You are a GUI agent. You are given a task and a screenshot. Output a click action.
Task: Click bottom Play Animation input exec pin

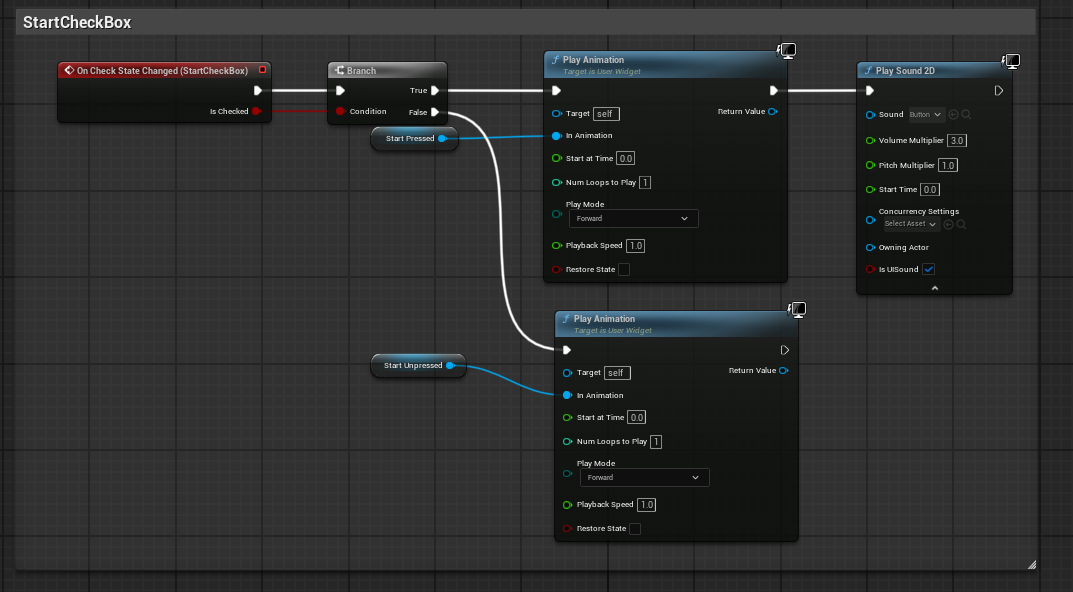coord(567,350)
